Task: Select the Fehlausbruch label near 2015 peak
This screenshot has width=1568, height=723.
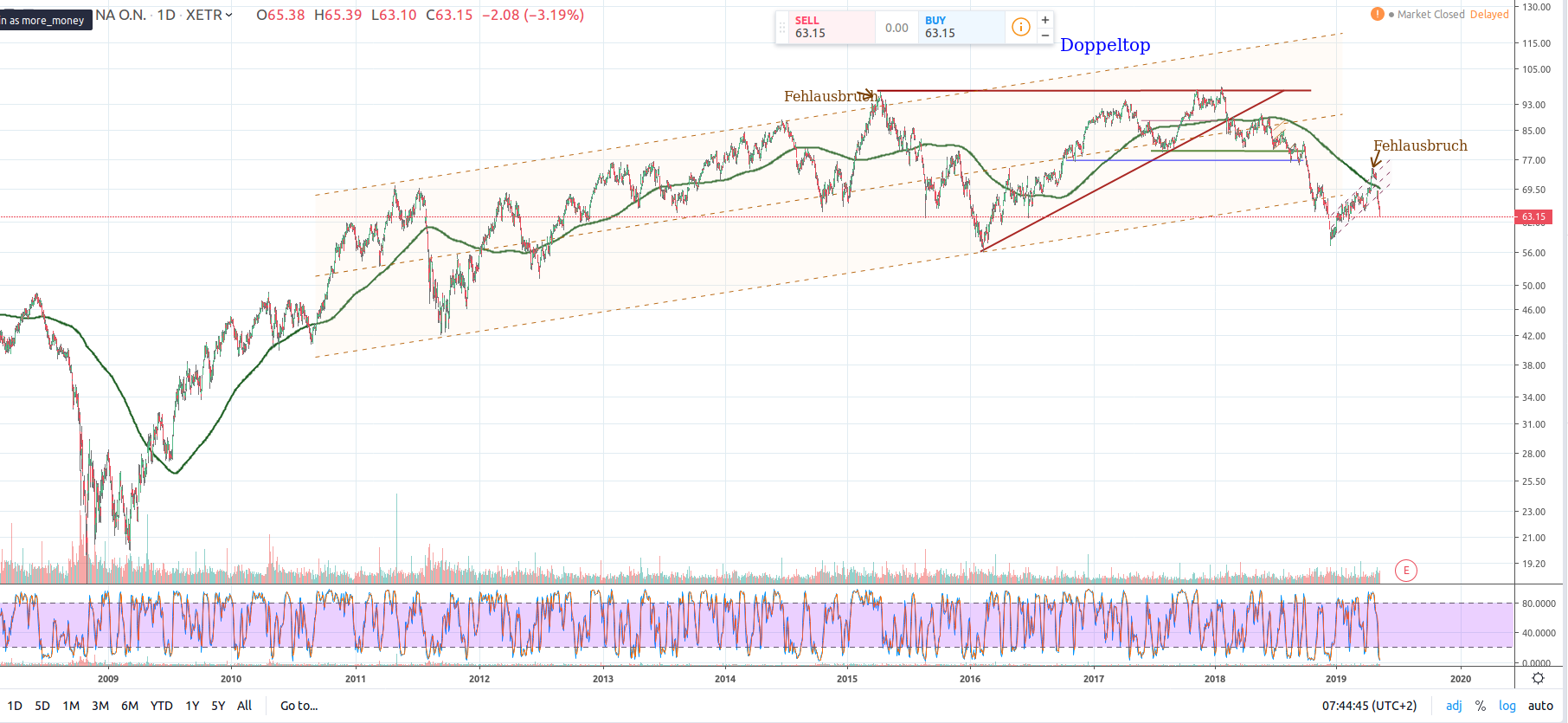Action: pyautogui.click(x=831, y=96)
